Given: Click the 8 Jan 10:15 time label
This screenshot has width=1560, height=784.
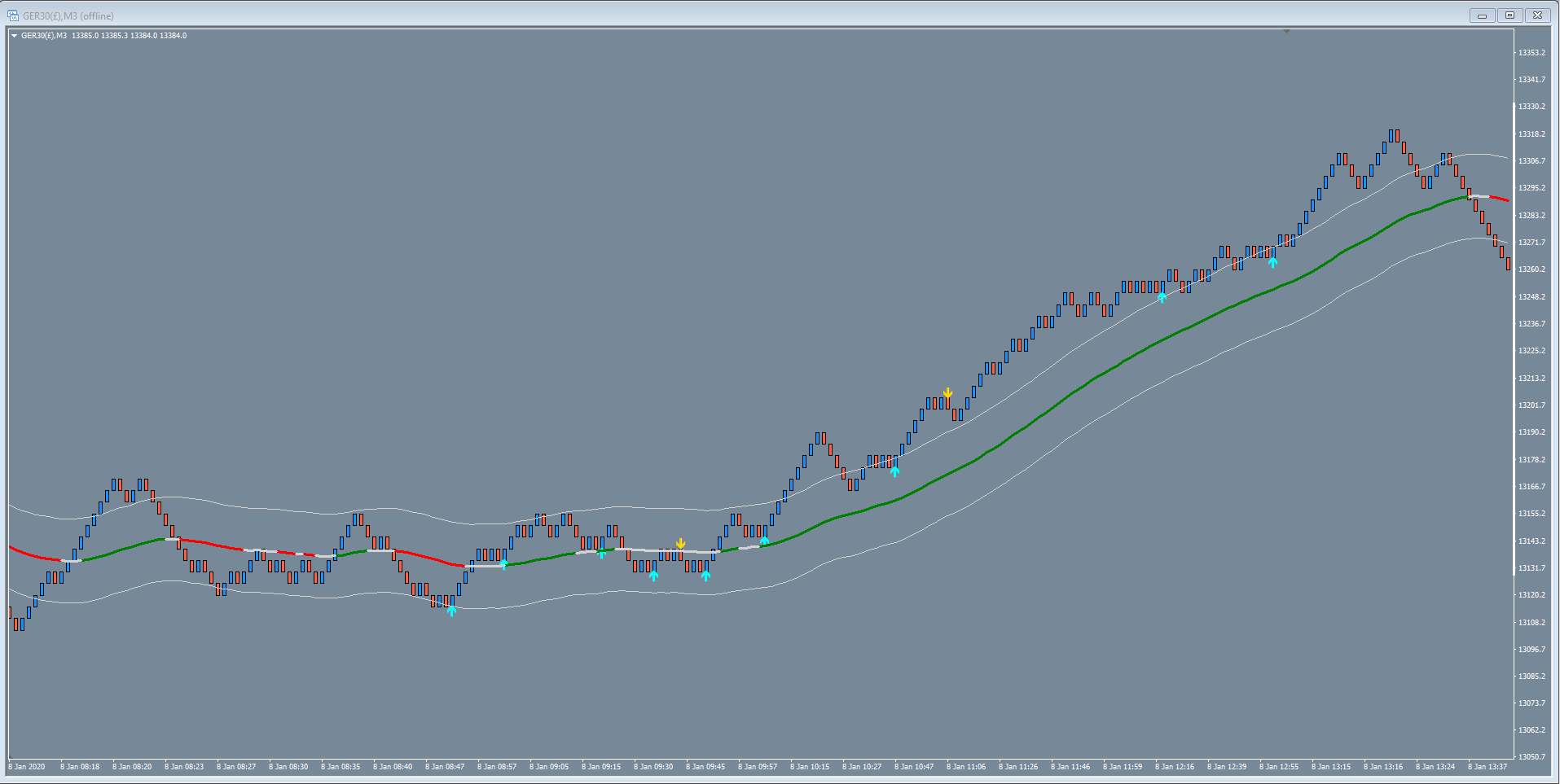Looking at the screenshot, I should [x=810, y=767].
